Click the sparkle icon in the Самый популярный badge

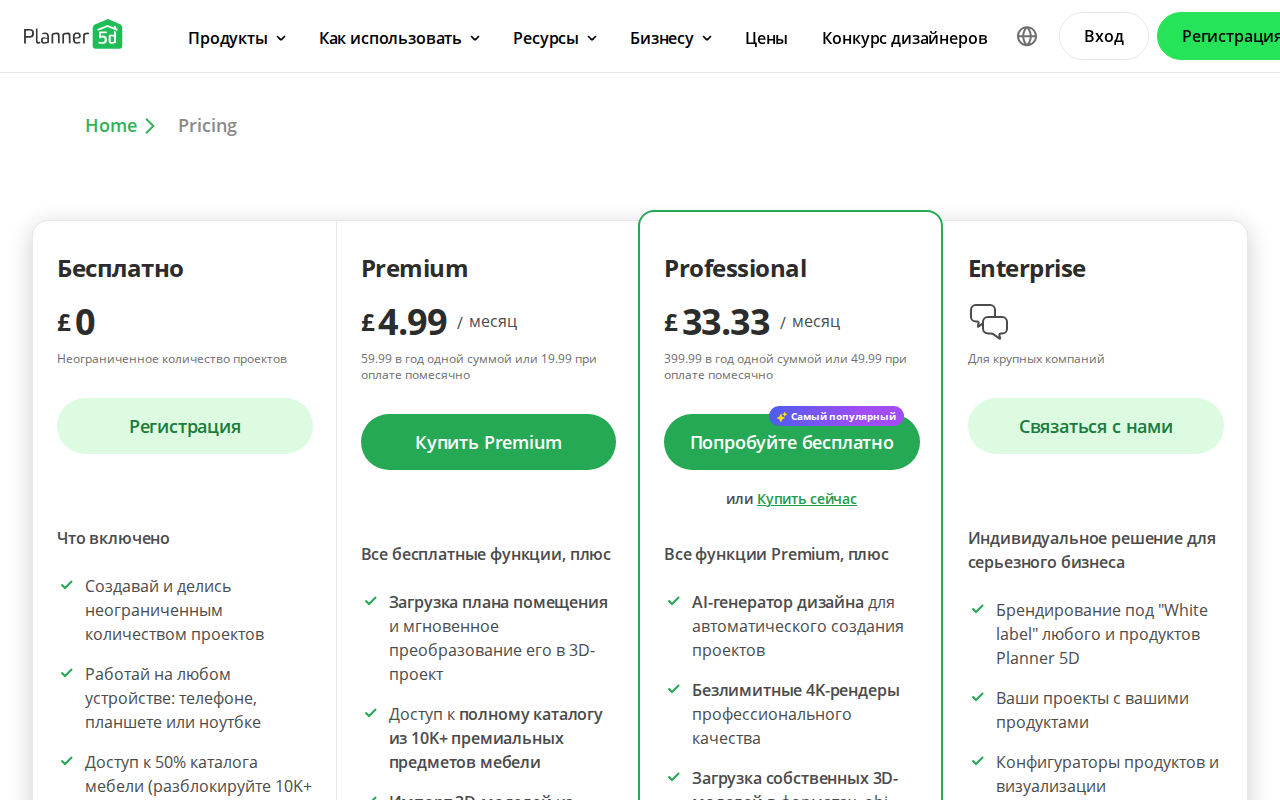click(x=782, y=416)
